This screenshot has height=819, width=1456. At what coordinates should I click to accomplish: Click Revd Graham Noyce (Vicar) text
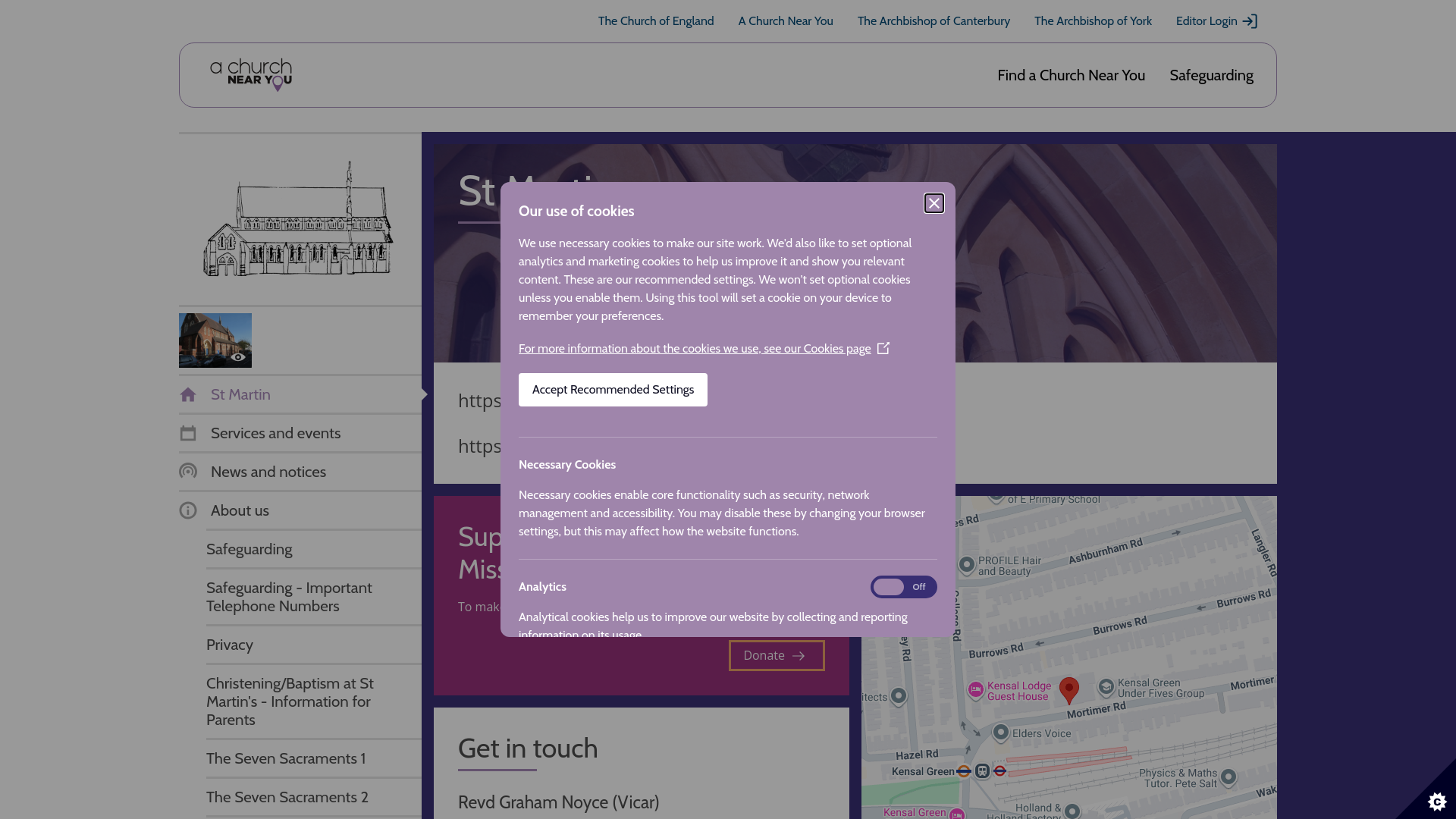(558, 802)
